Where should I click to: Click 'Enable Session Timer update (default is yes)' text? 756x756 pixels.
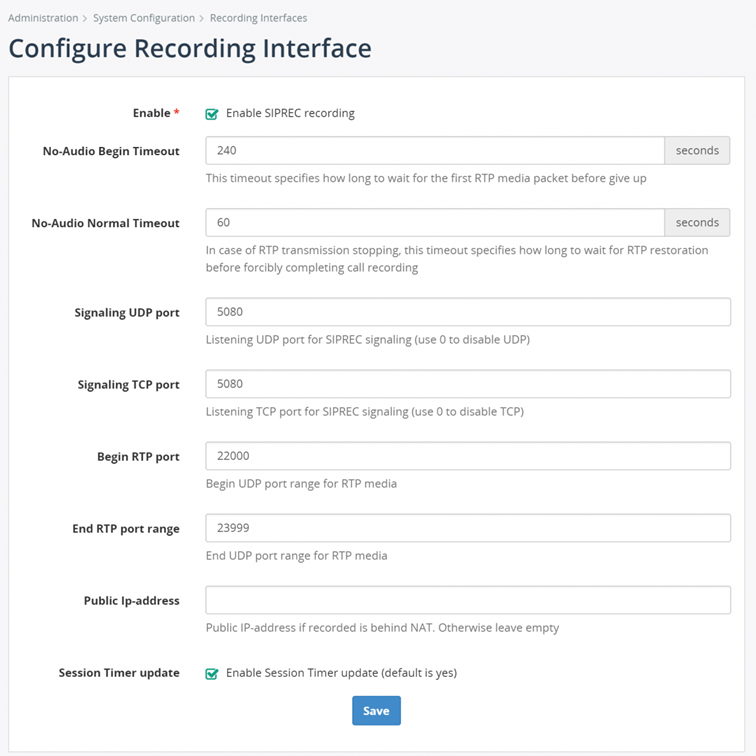[341, 673]
